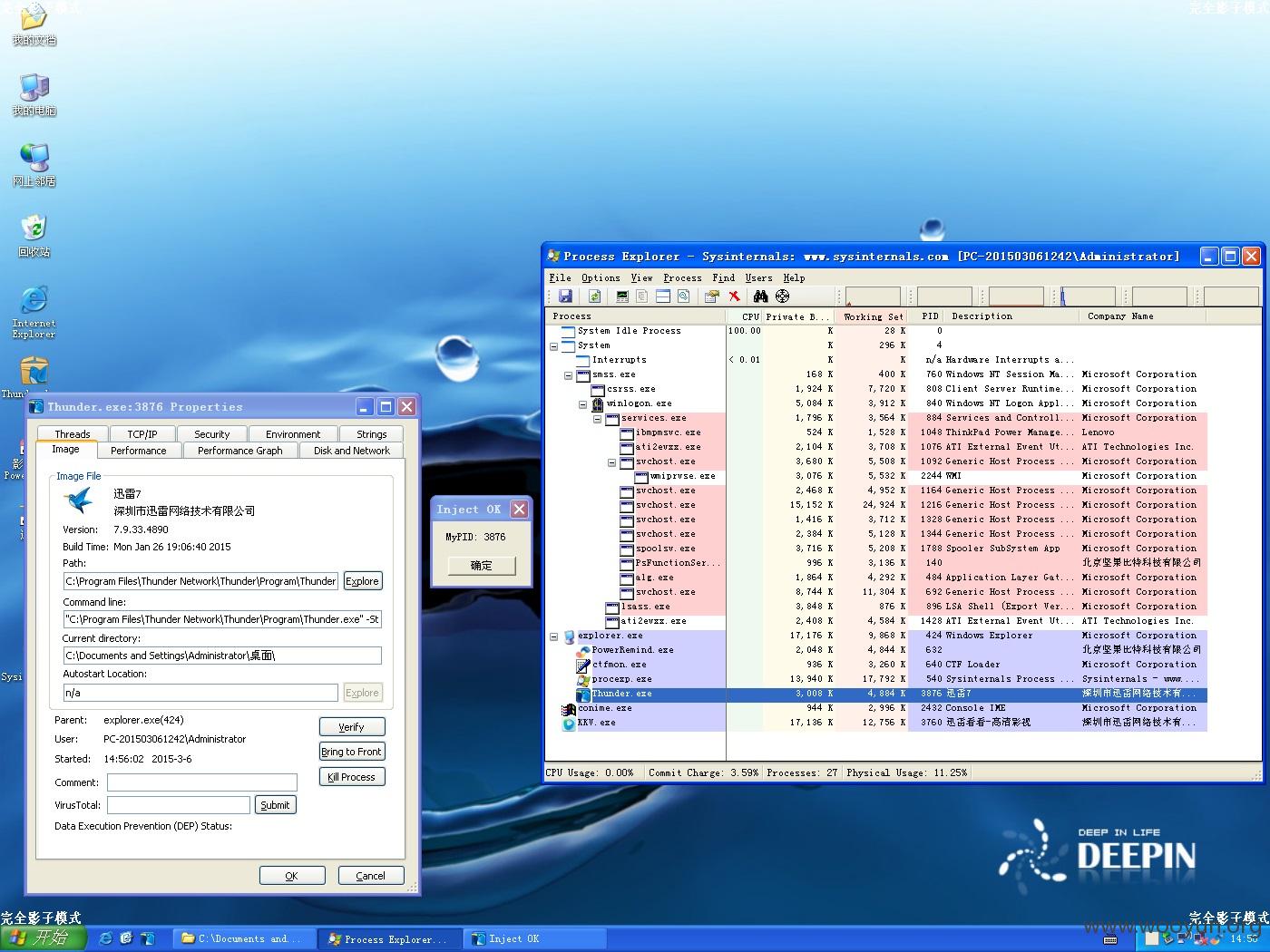Switch to the TCP/IP tab

coord(142,434)
